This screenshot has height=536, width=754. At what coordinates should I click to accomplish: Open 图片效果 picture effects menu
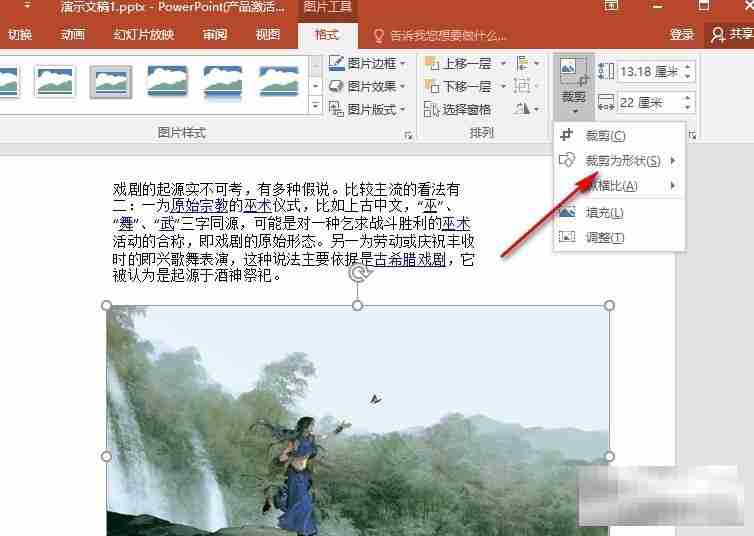[367, 86]
